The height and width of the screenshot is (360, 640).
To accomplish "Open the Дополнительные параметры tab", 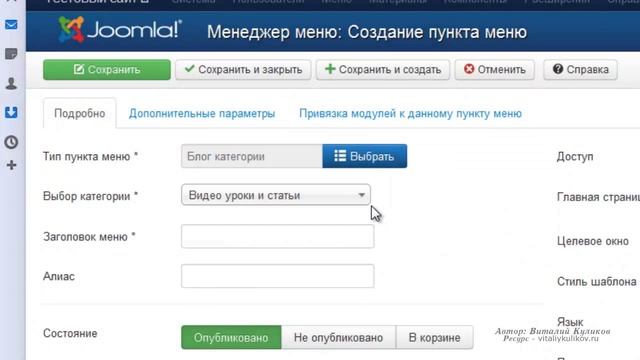I will (x=202, y=113).
